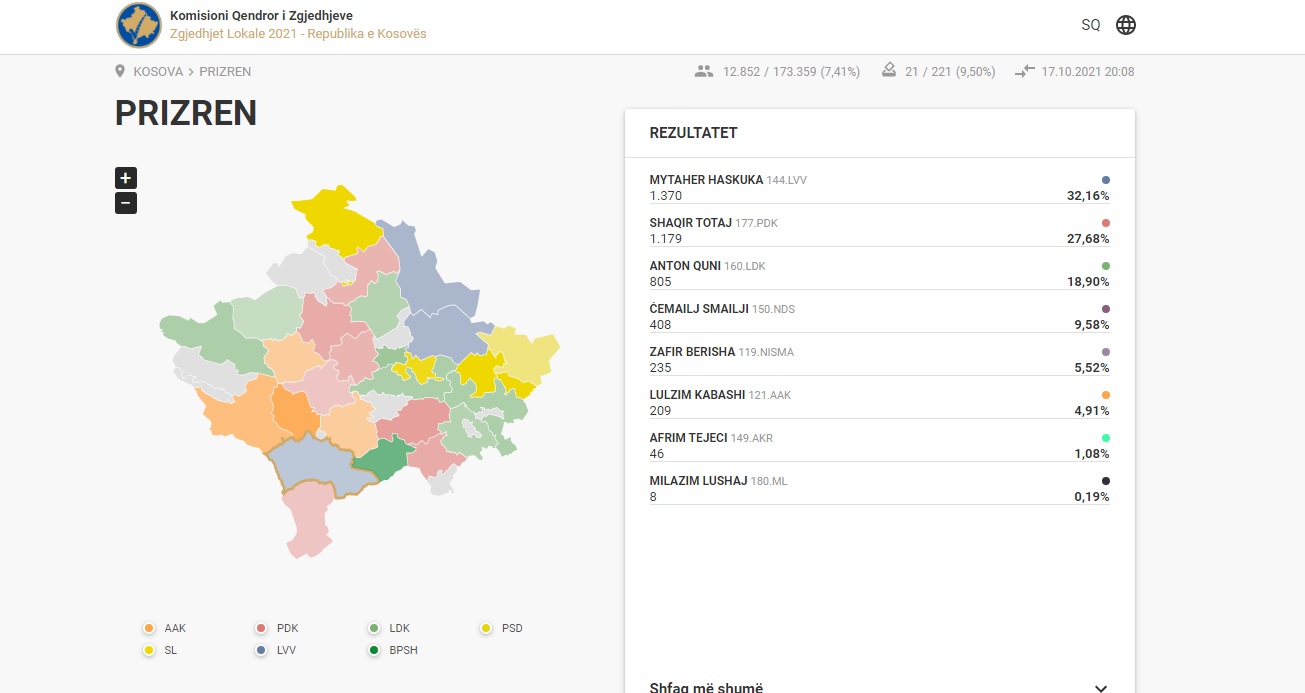Click the ballot box counted icon
This screenshot has height=693, width=1305.
click(x=888, y=71)
